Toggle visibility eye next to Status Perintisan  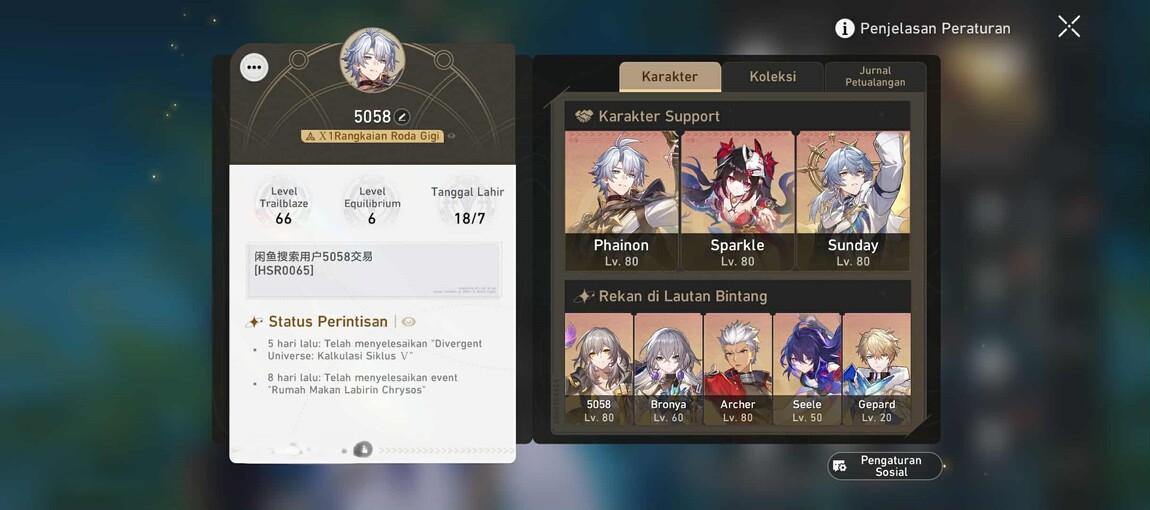click(409, 321)
